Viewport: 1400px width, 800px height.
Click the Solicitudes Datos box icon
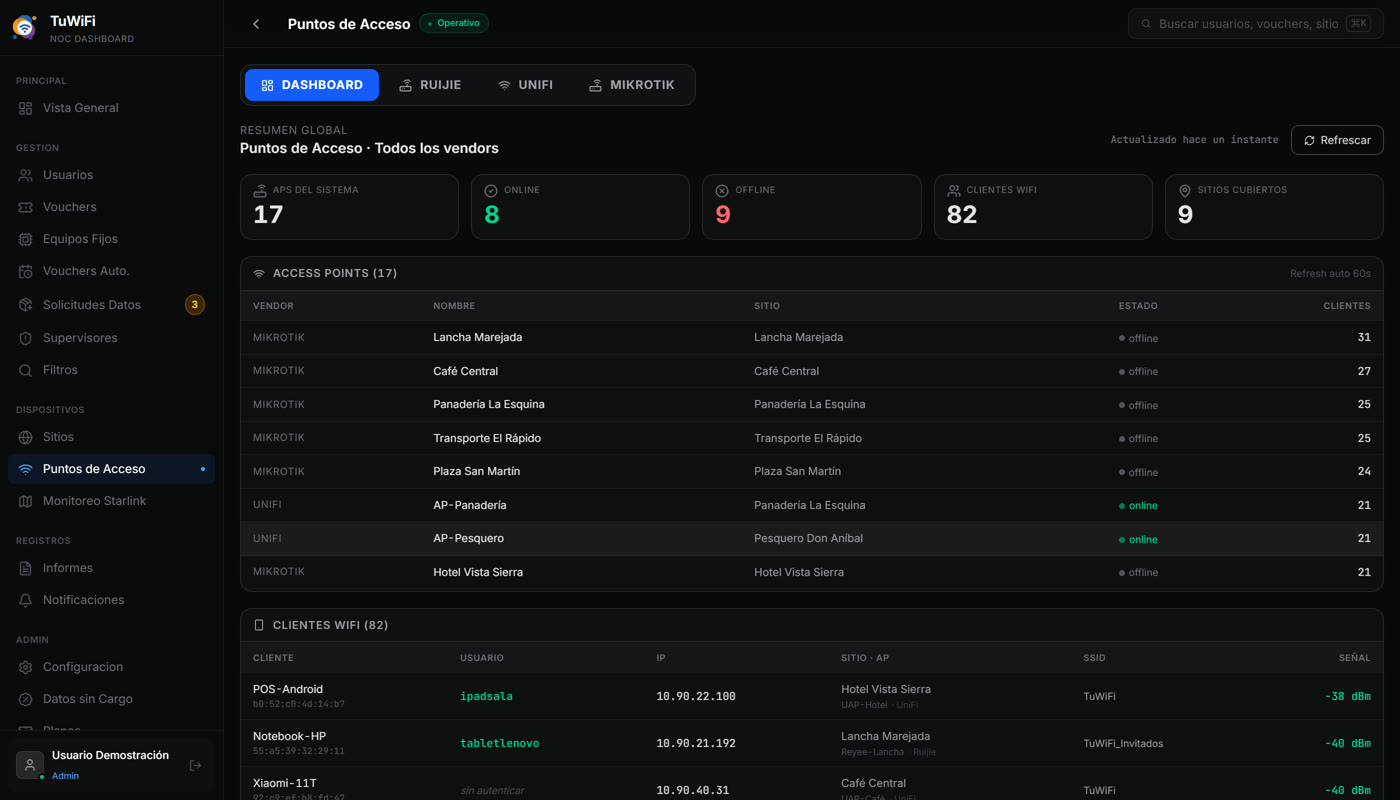pos(26,305)
